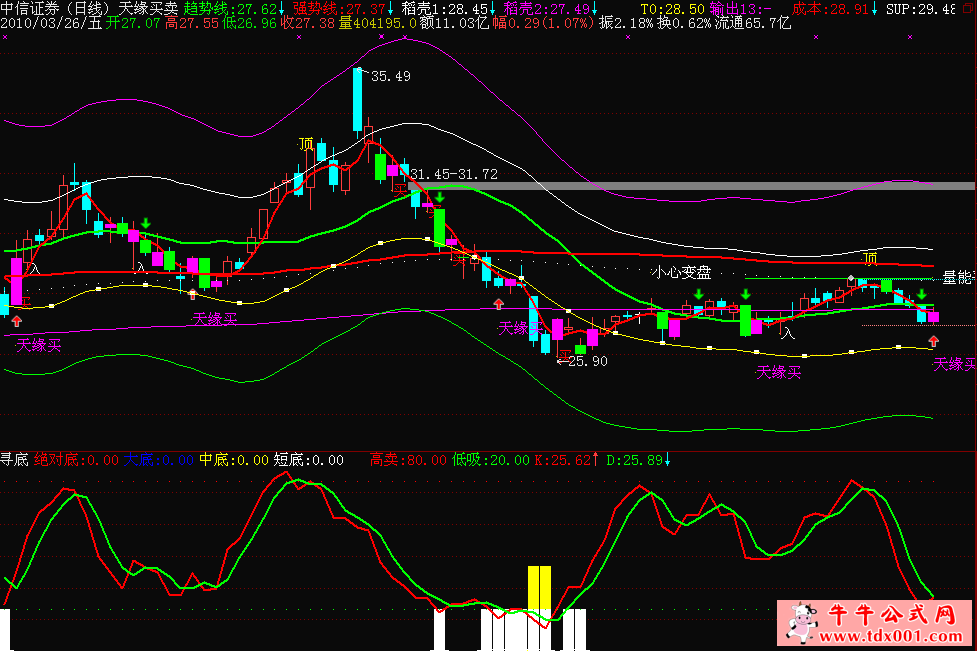
Task: Click the 量能 label at the chart edge
Action: point(957,278)
